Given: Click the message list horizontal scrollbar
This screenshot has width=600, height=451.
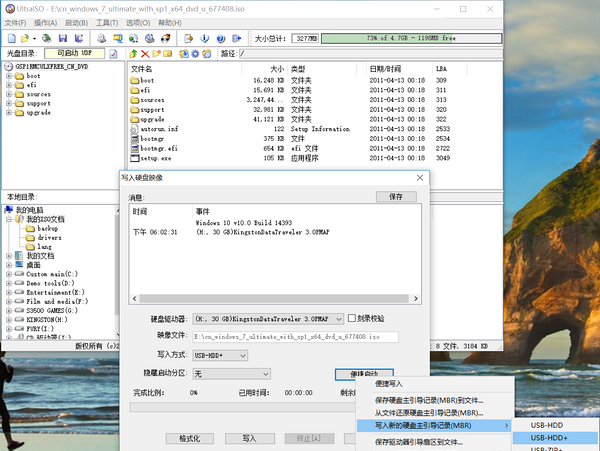Looking at the screenshot, I should 275,298.
